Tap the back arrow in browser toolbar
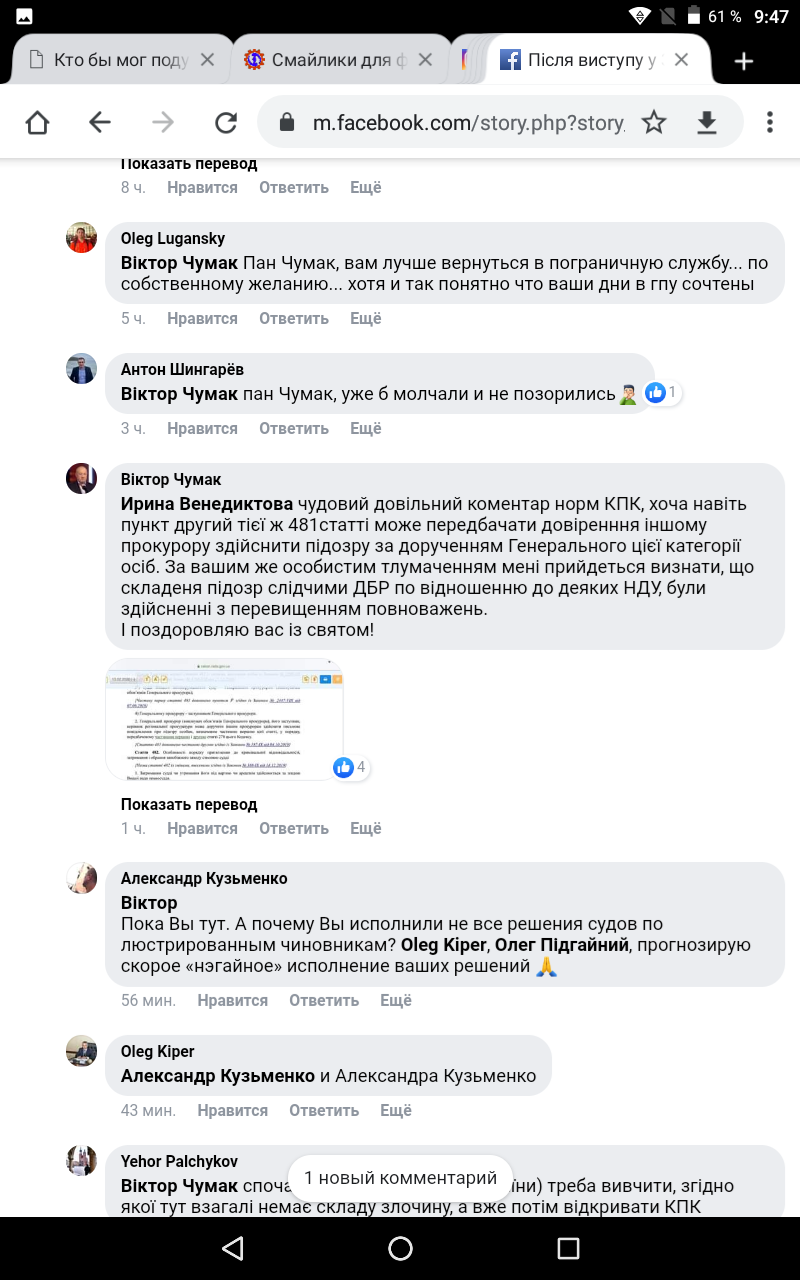 (x=99, y=122)
